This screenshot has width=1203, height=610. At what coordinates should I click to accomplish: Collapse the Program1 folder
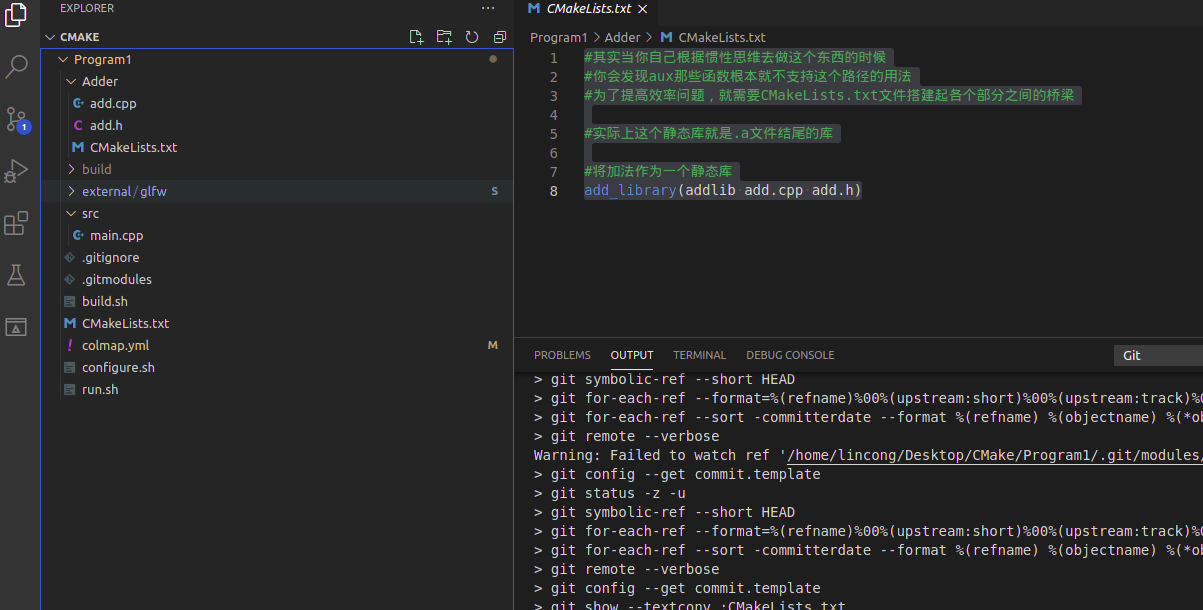click(x=64, y=59)
